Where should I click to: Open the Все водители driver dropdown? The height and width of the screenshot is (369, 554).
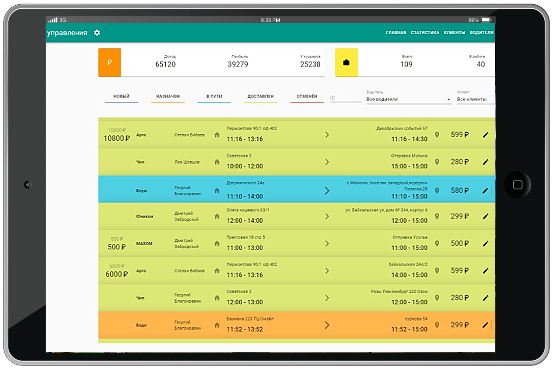408,99
